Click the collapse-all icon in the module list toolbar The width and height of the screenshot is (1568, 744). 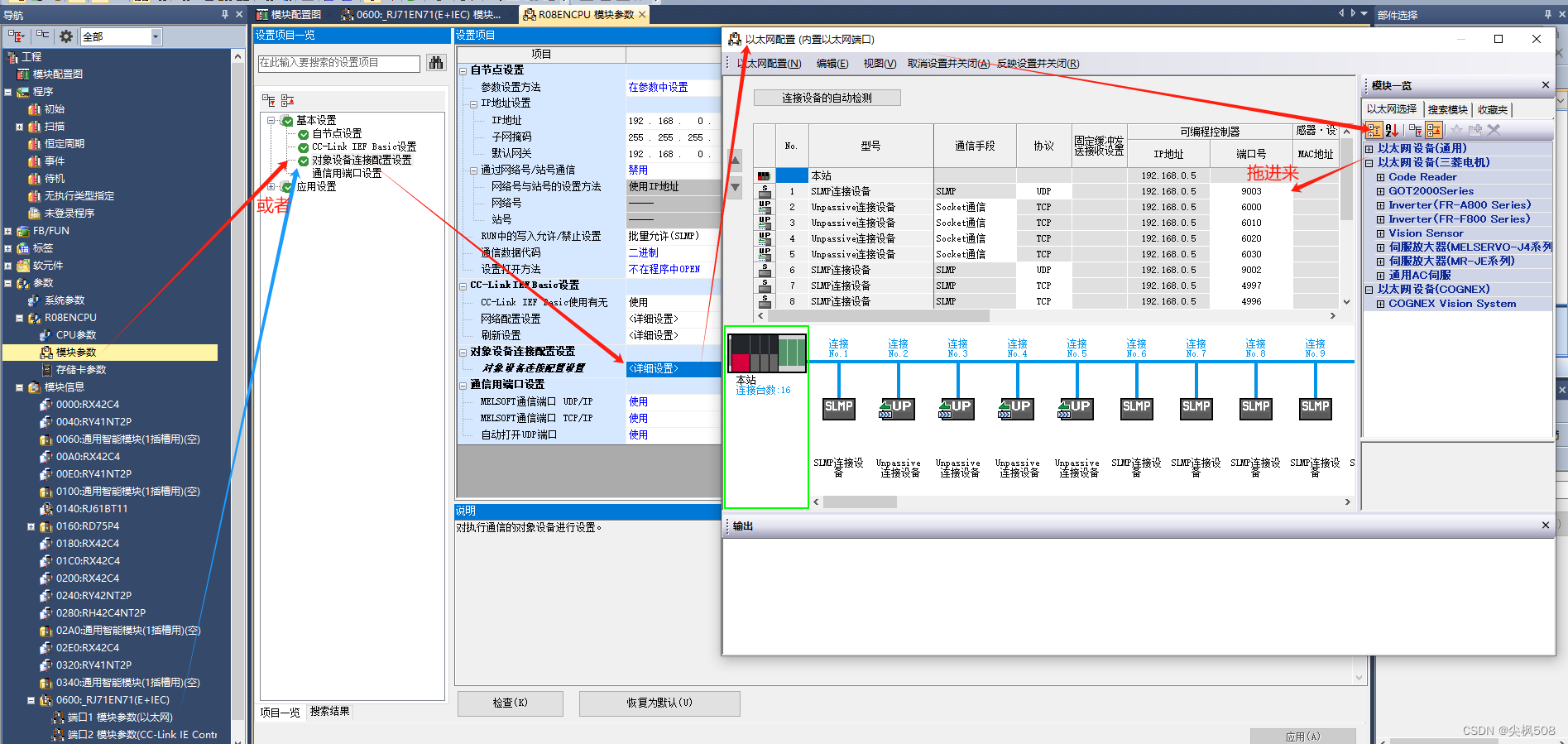tap(1434, 130)
